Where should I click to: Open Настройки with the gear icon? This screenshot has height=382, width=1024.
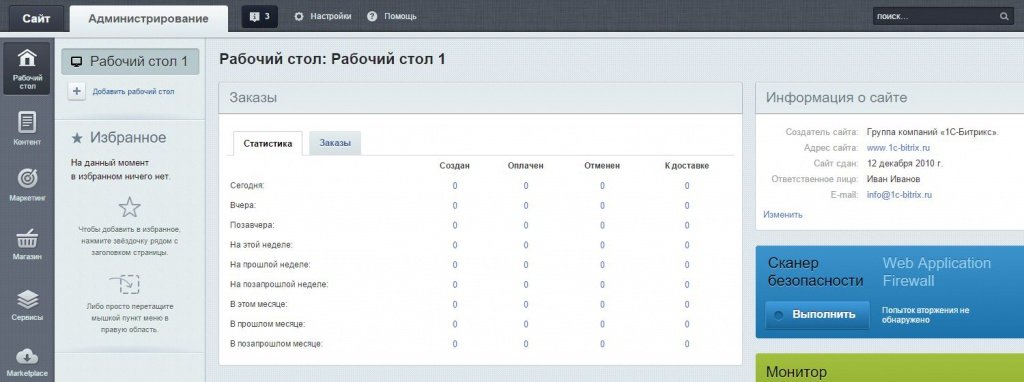coord(322,16)
